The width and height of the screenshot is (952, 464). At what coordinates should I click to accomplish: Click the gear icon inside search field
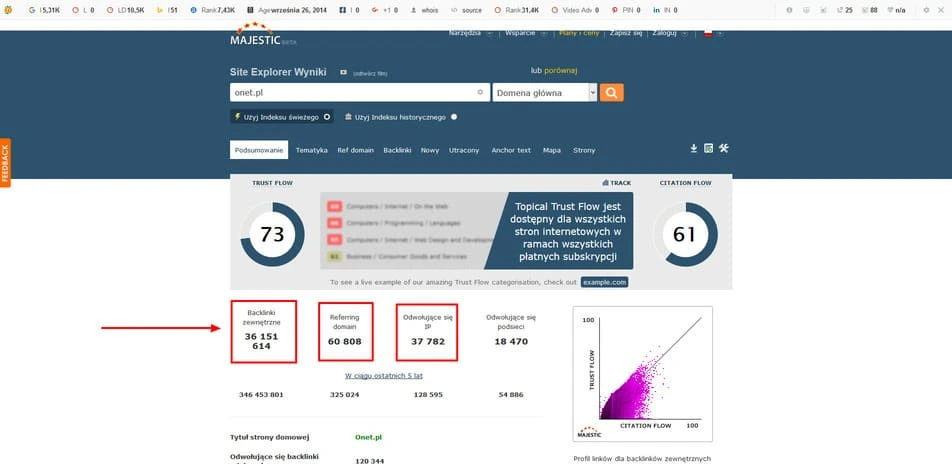[x=480, y=92]
